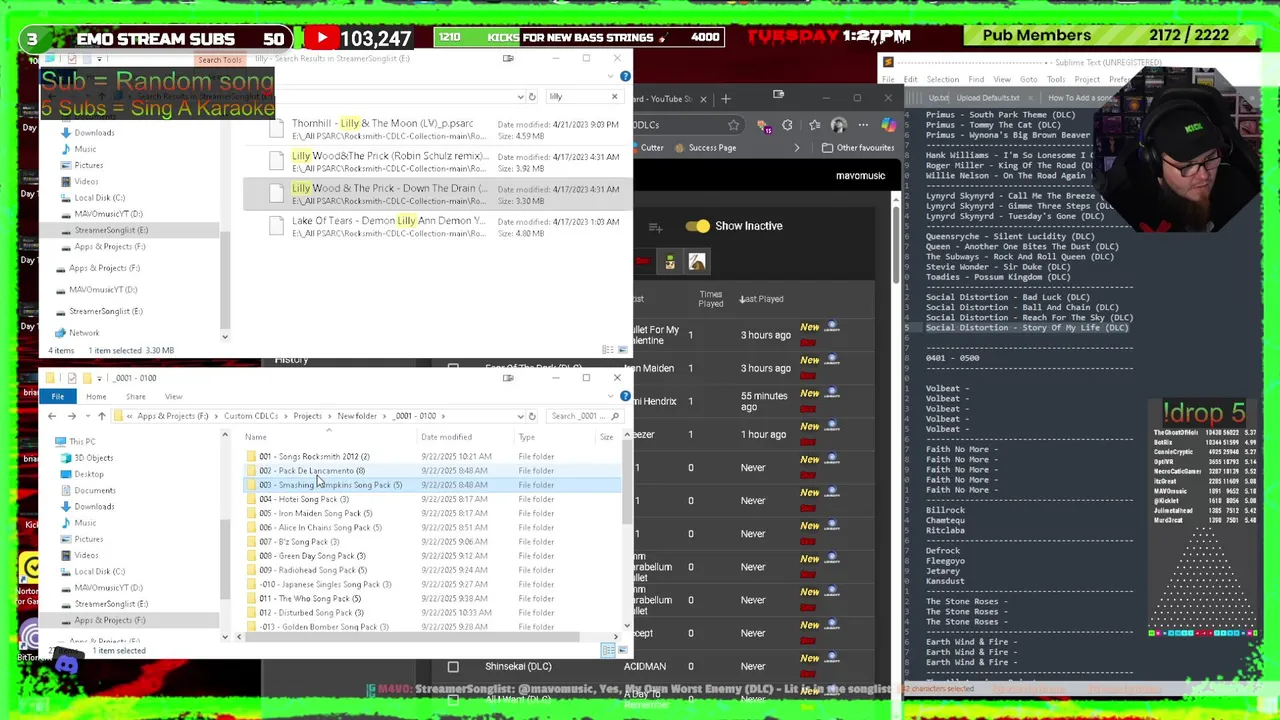Open the Cutter bookmark
The image size is (1280, 720).
pyautogui.click(x=647, y=148)
